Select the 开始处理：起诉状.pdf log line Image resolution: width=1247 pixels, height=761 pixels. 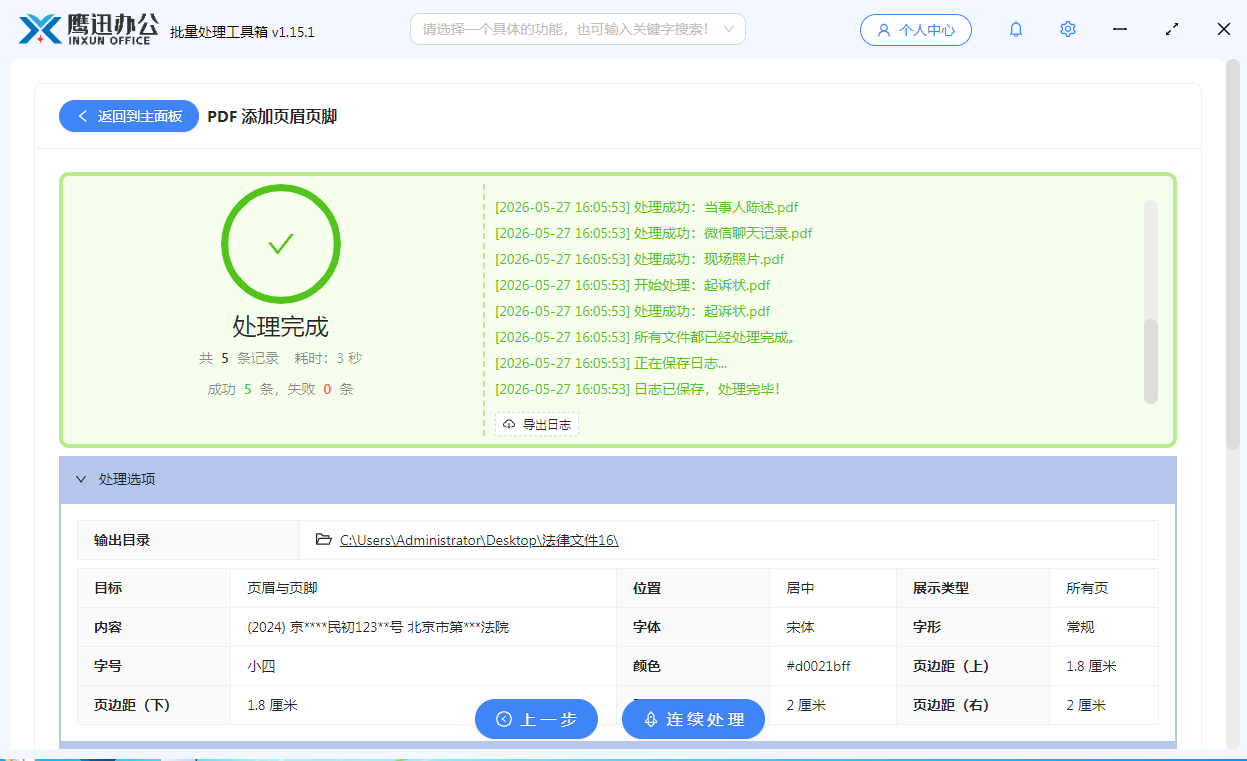[x=632, y=285]
